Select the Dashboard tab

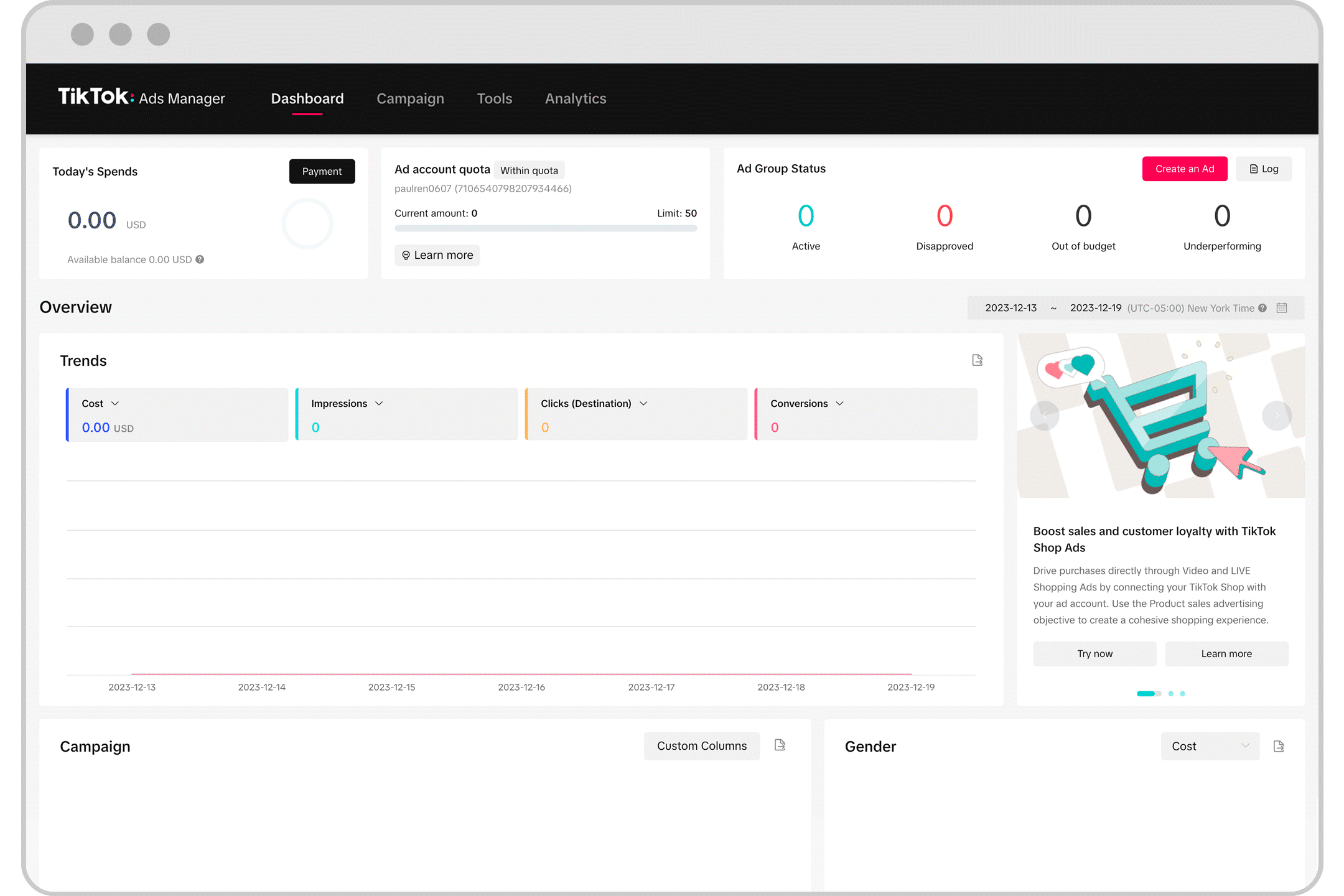pyautogui.click(x=306, y=97)
